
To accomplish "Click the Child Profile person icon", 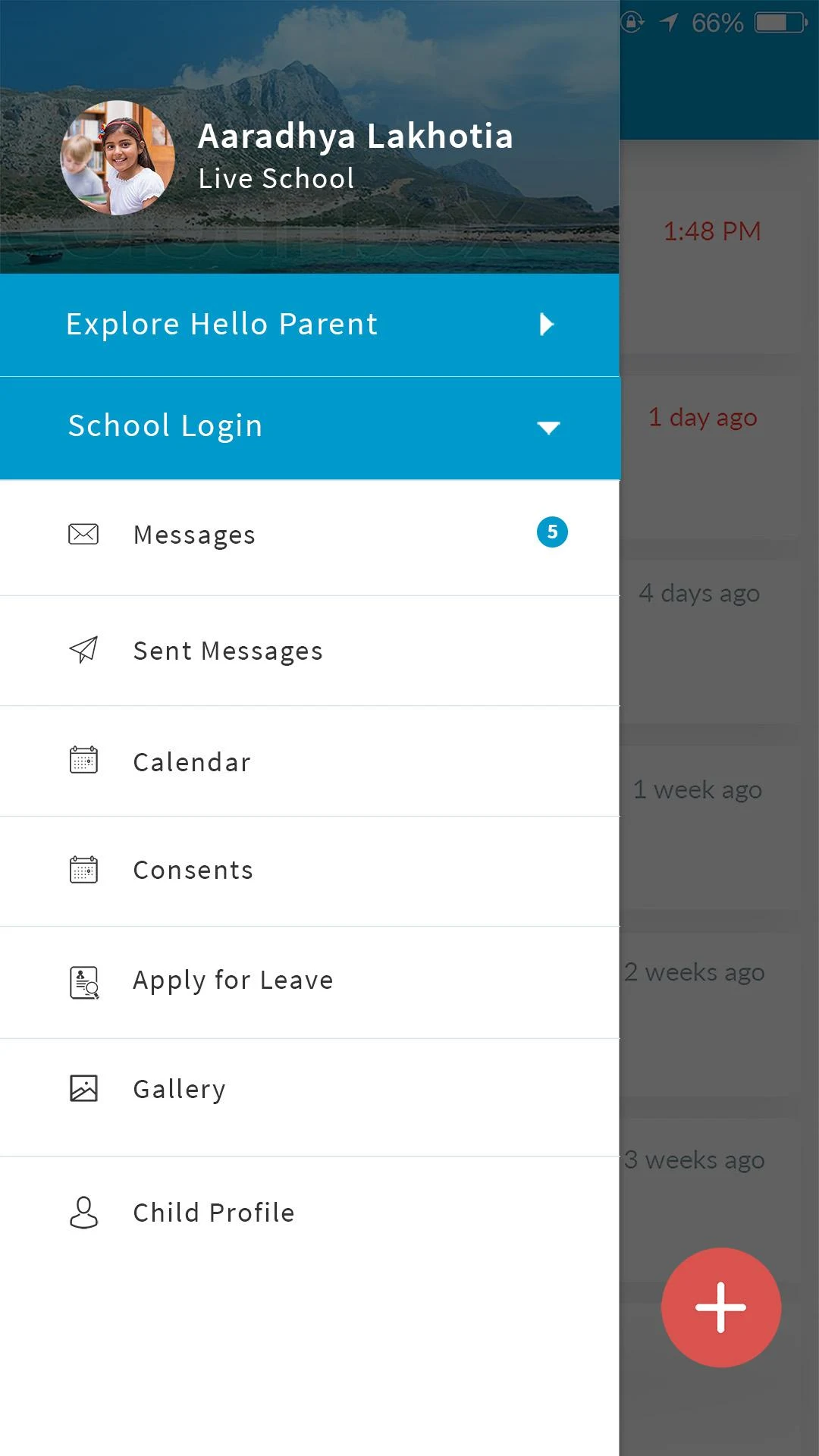I will [x=83, y=1212].
